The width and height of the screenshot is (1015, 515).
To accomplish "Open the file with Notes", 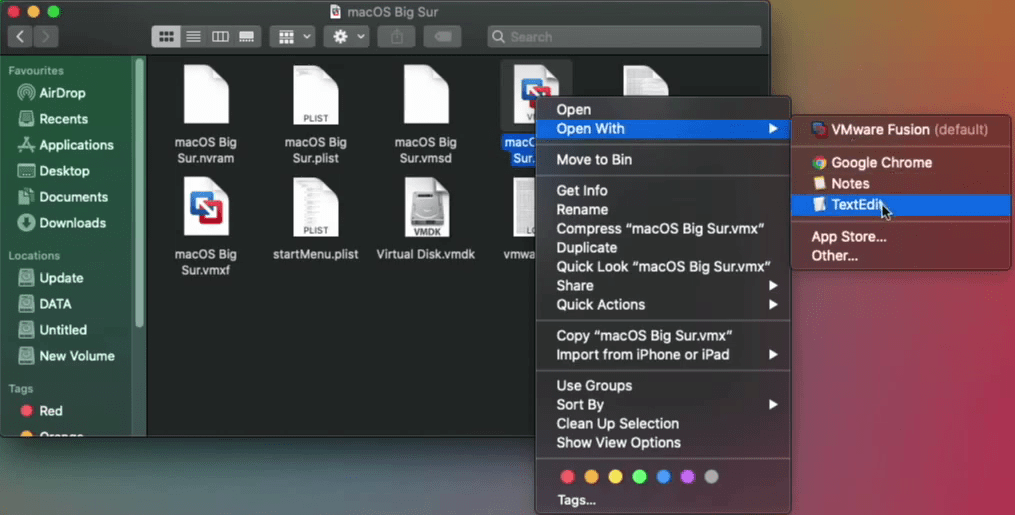I will (900, 184).
